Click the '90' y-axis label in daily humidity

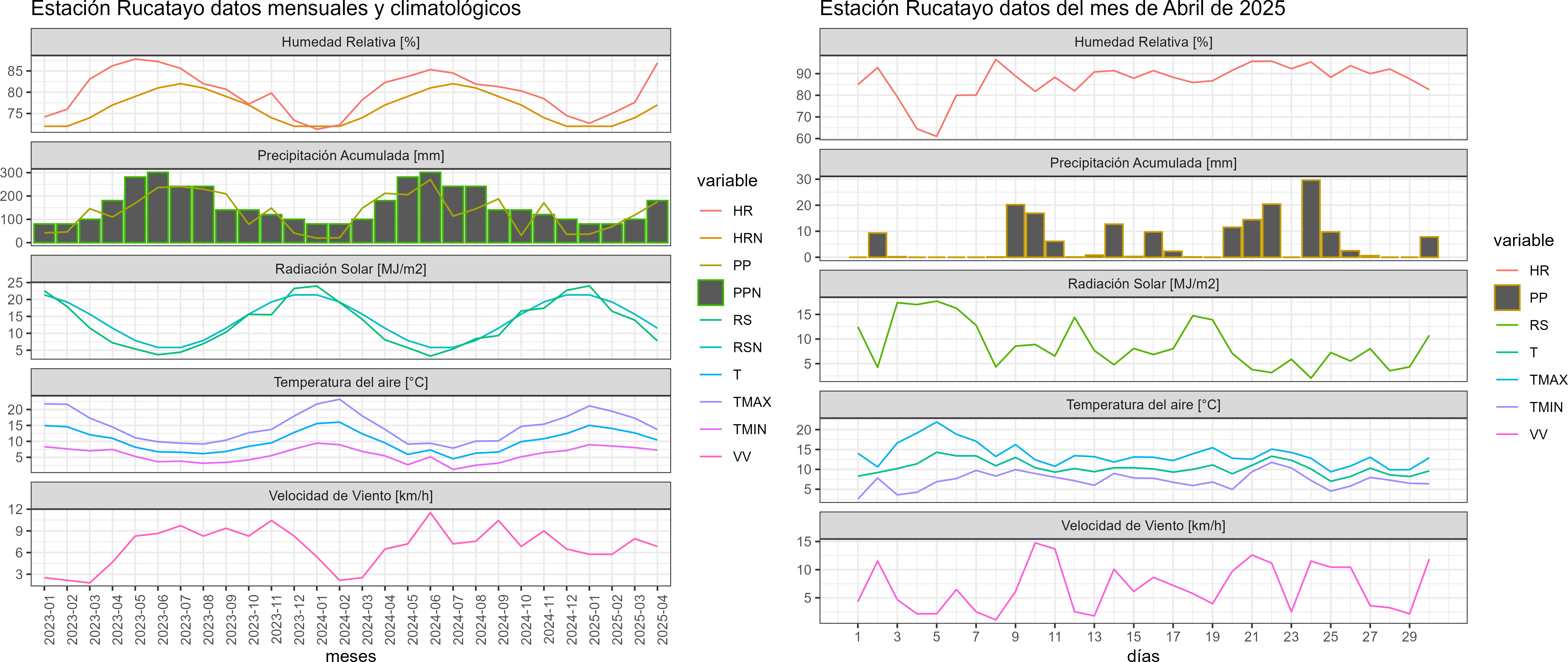[x=803, y=74]
